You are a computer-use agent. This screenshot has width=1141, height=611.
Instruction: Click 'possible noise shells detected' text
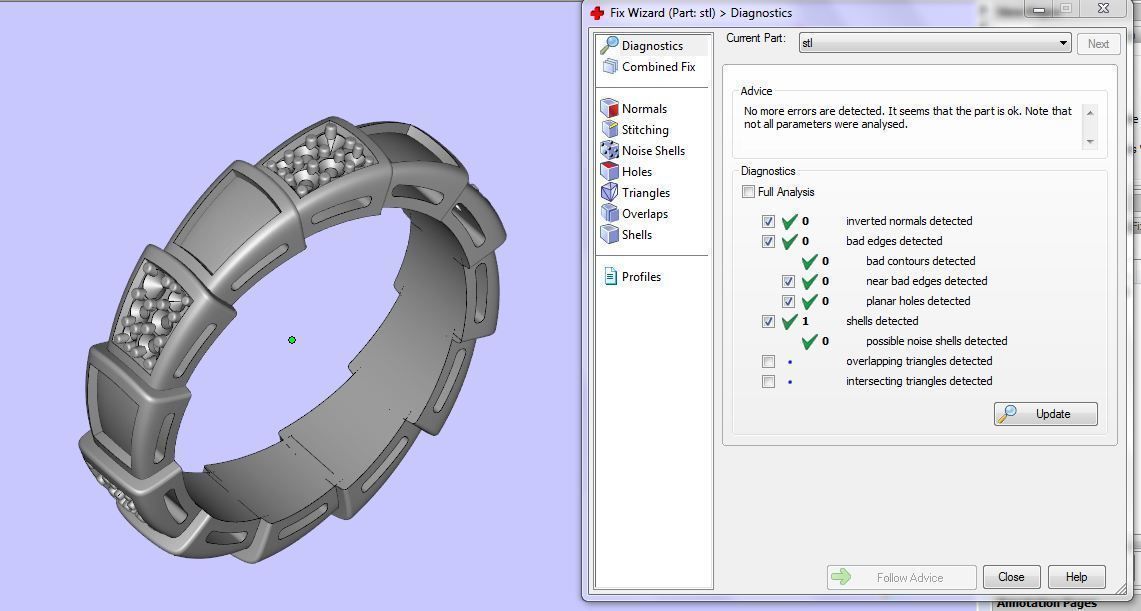937,341
